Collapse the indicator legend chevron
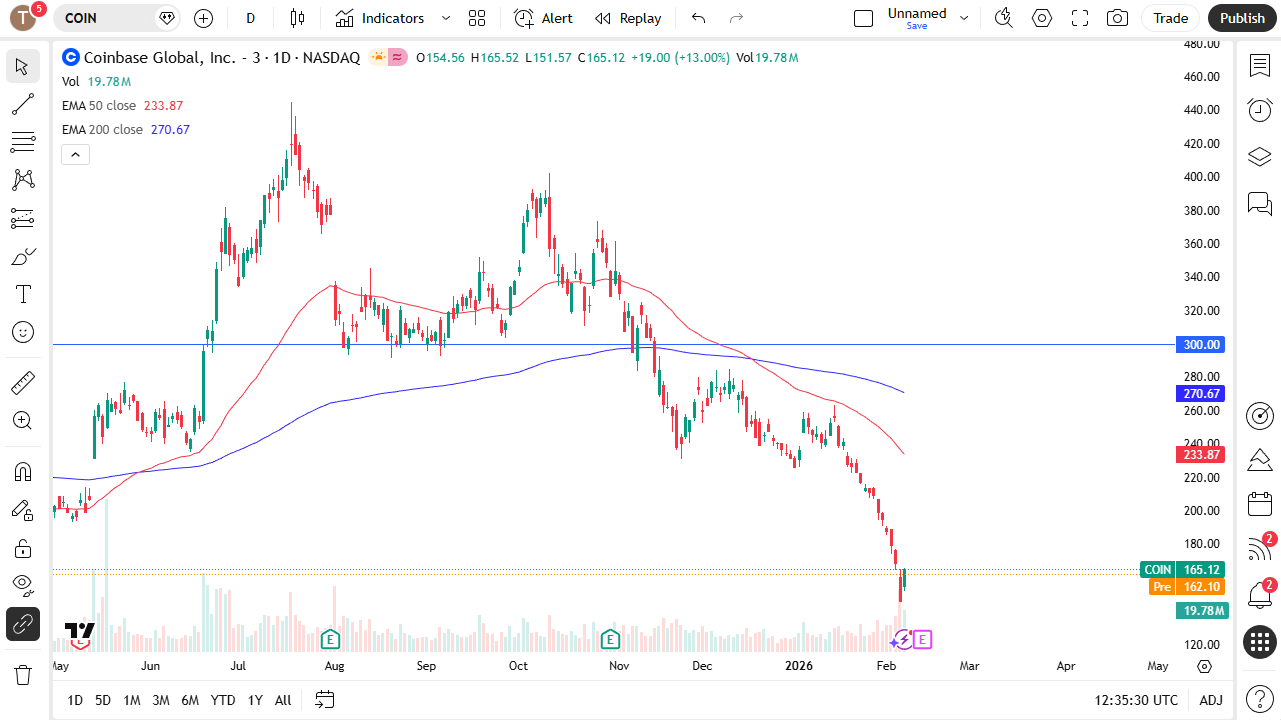Viewport: 1281px width, 720px height. [x=75, y=154]
